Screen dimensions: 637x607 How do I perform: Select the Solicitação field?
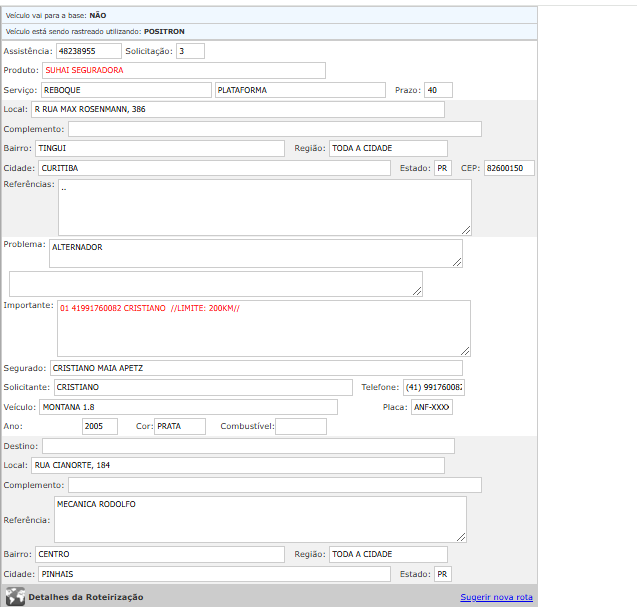[190, 51]
